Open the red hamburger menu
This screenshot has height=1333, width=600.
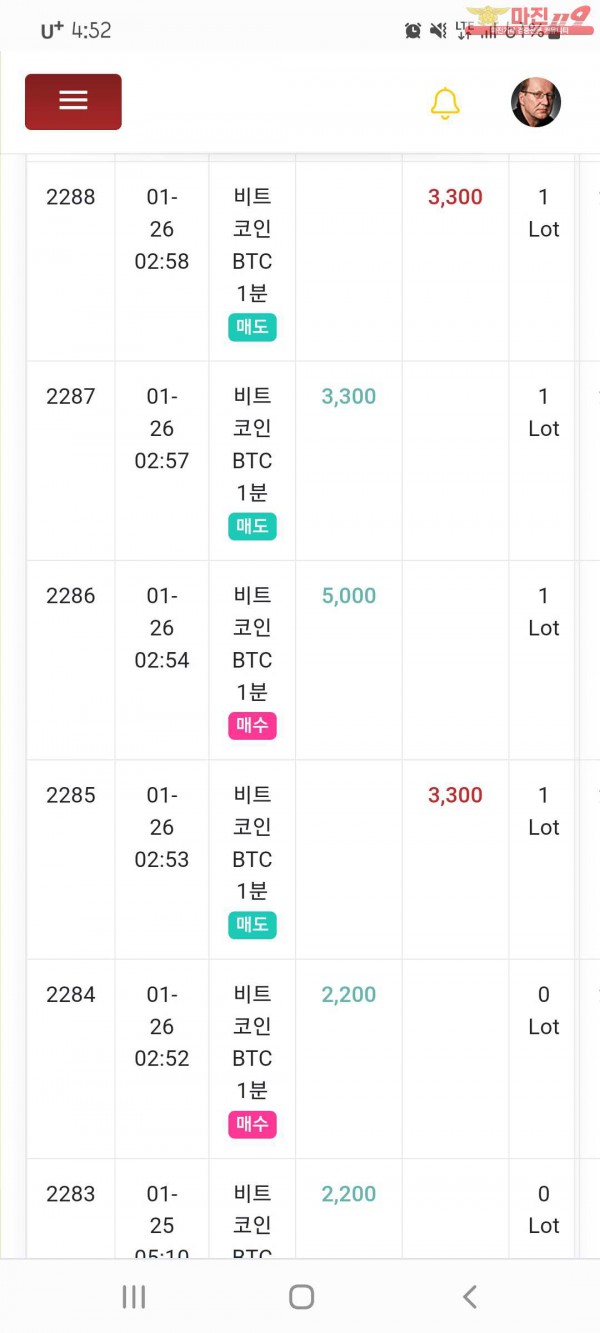(73, 101)
